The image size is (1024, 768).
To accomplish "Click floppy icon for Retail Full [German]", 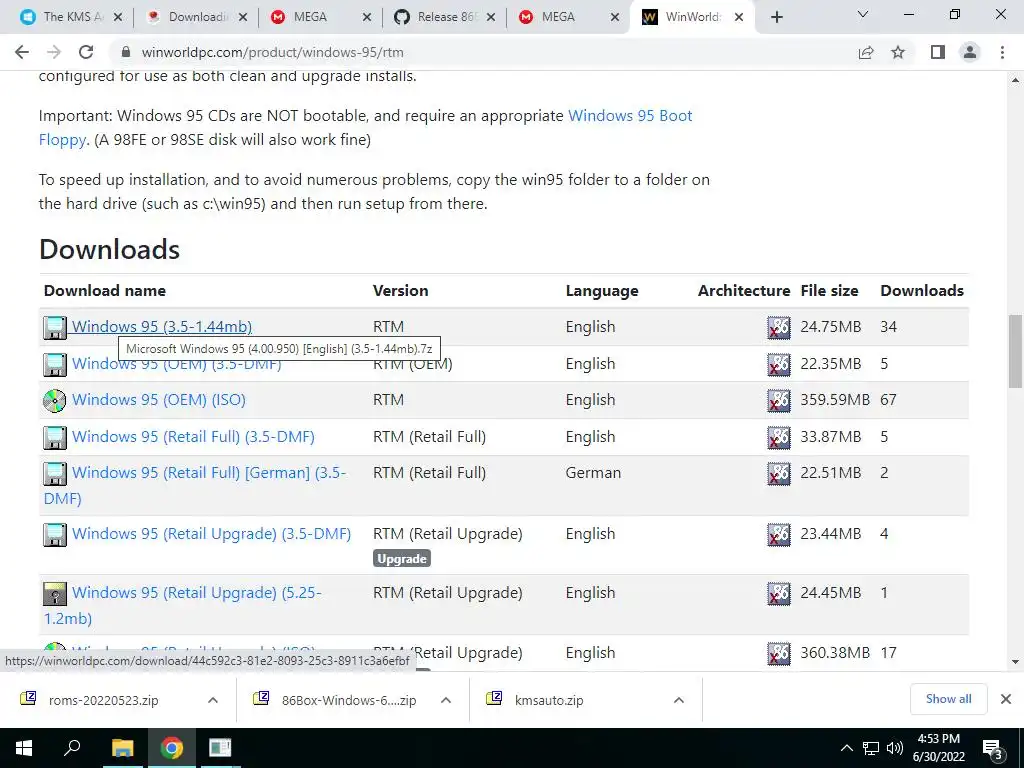I will point(55,473).
